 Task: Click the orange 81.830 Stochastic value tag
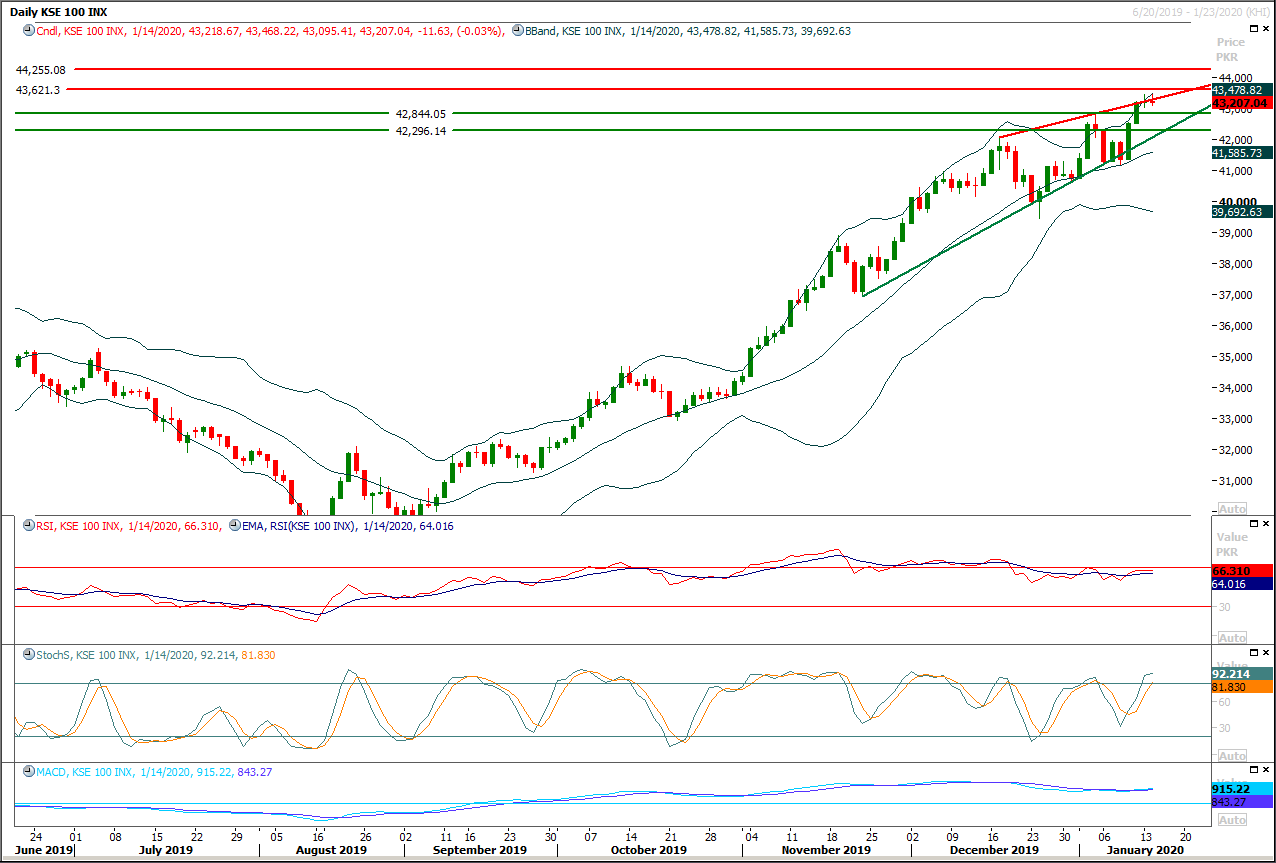click(1241, 687)
